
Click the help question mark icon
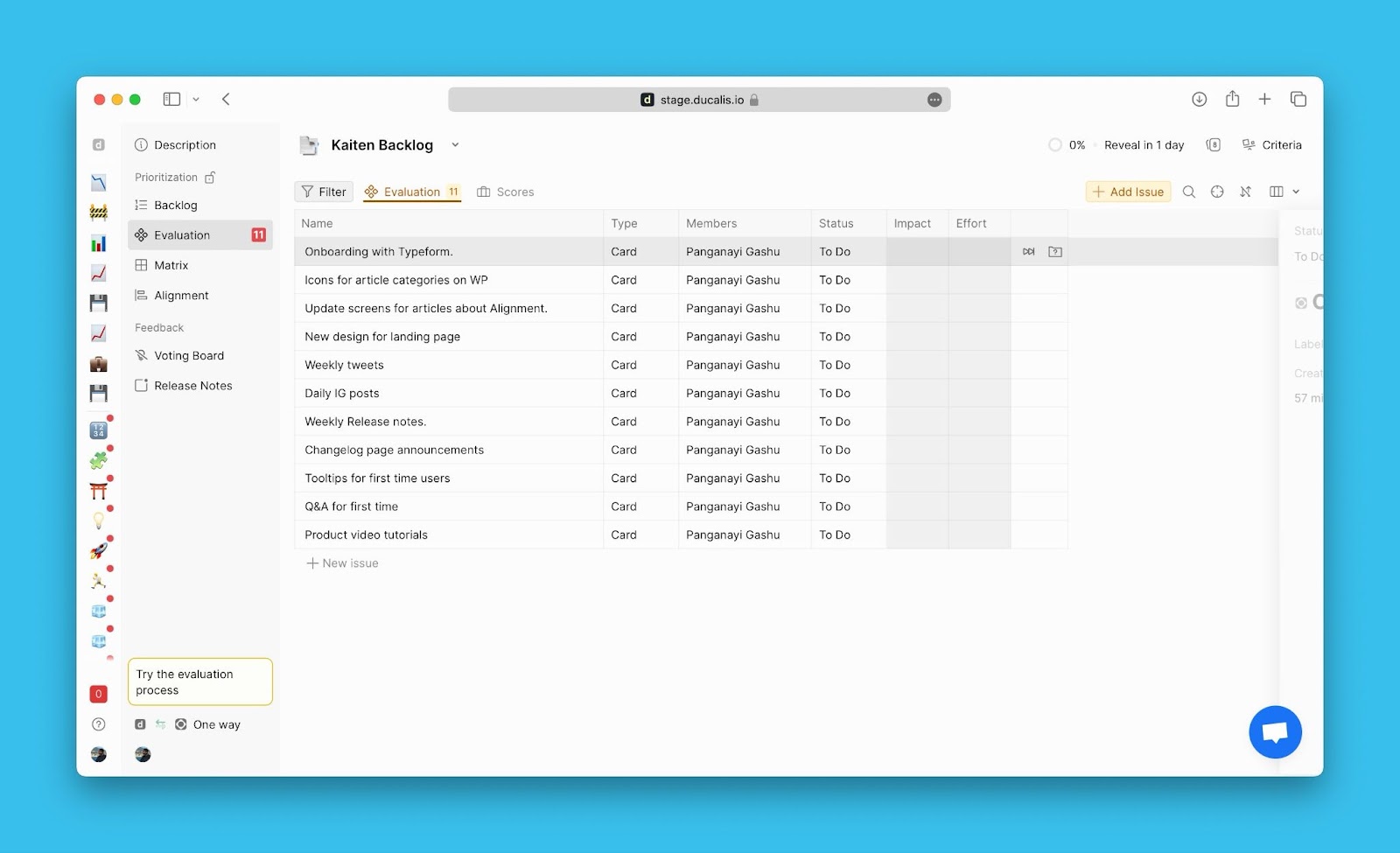[x=99, y=724]
